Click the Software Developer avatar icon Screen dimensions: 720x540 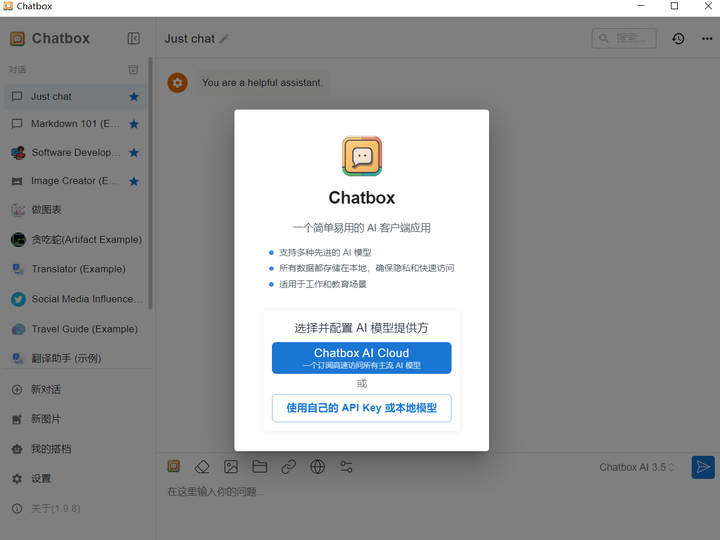pos(18,152)
